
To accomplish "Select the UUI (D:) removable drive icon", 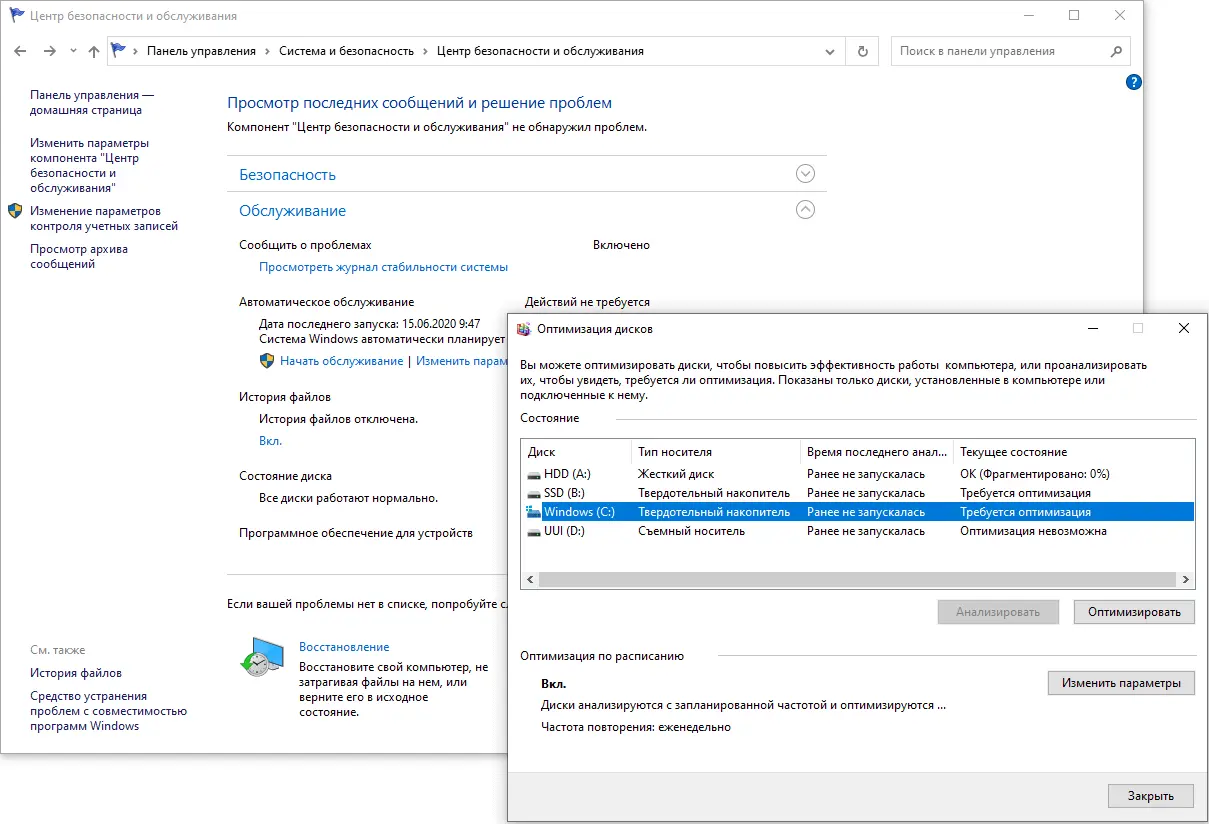I will coord(534,531).
